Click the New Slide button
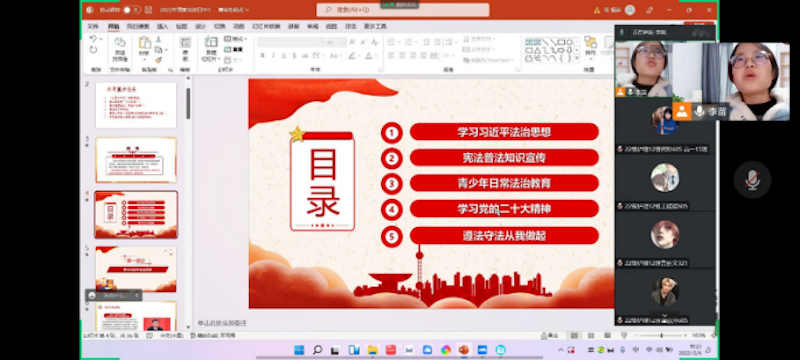This screenshot has height=360, width=800. pos(211,49)
